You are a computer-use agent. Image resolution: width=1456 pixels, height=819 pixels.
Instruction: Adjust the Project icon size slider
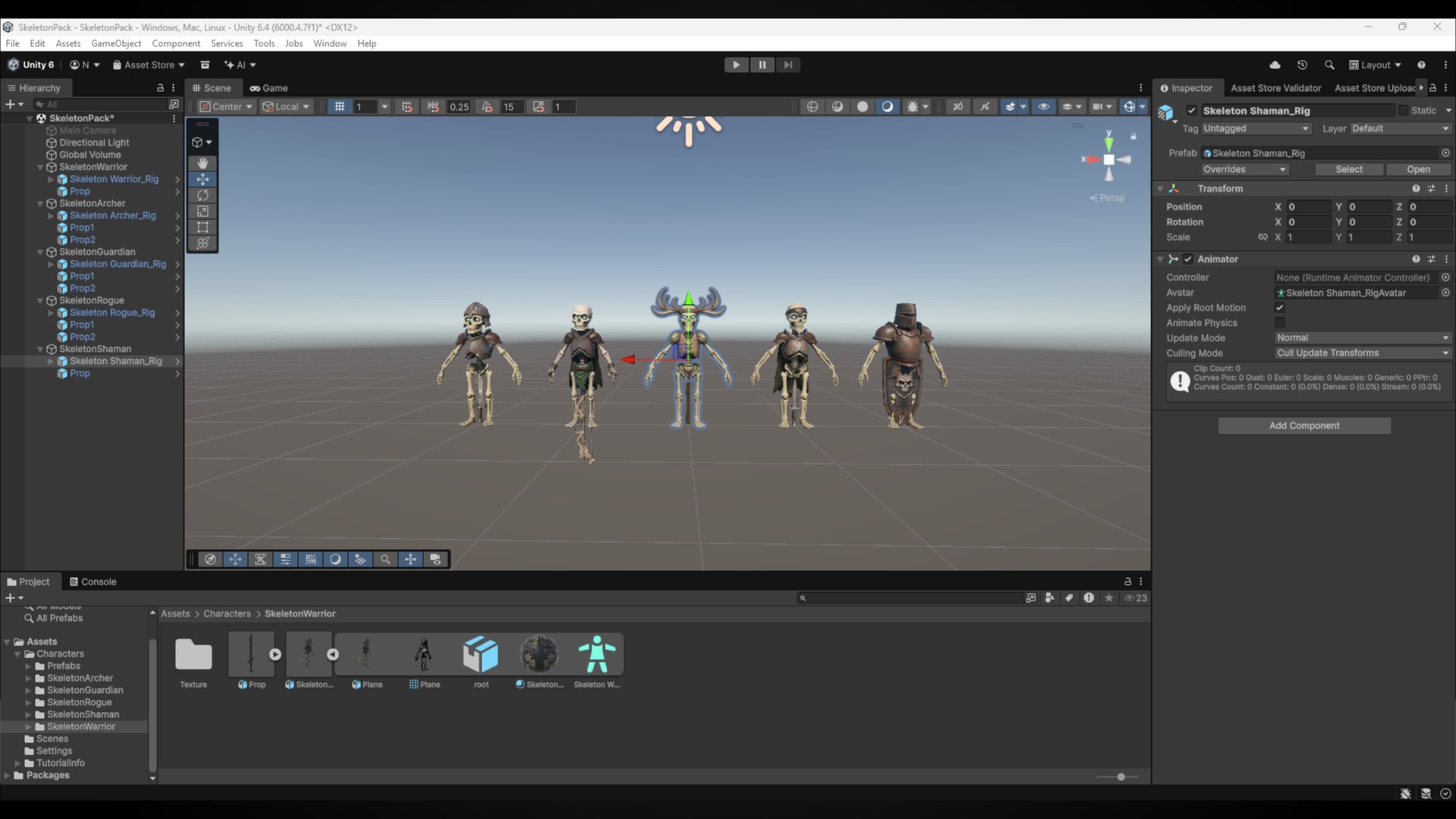1121,777
